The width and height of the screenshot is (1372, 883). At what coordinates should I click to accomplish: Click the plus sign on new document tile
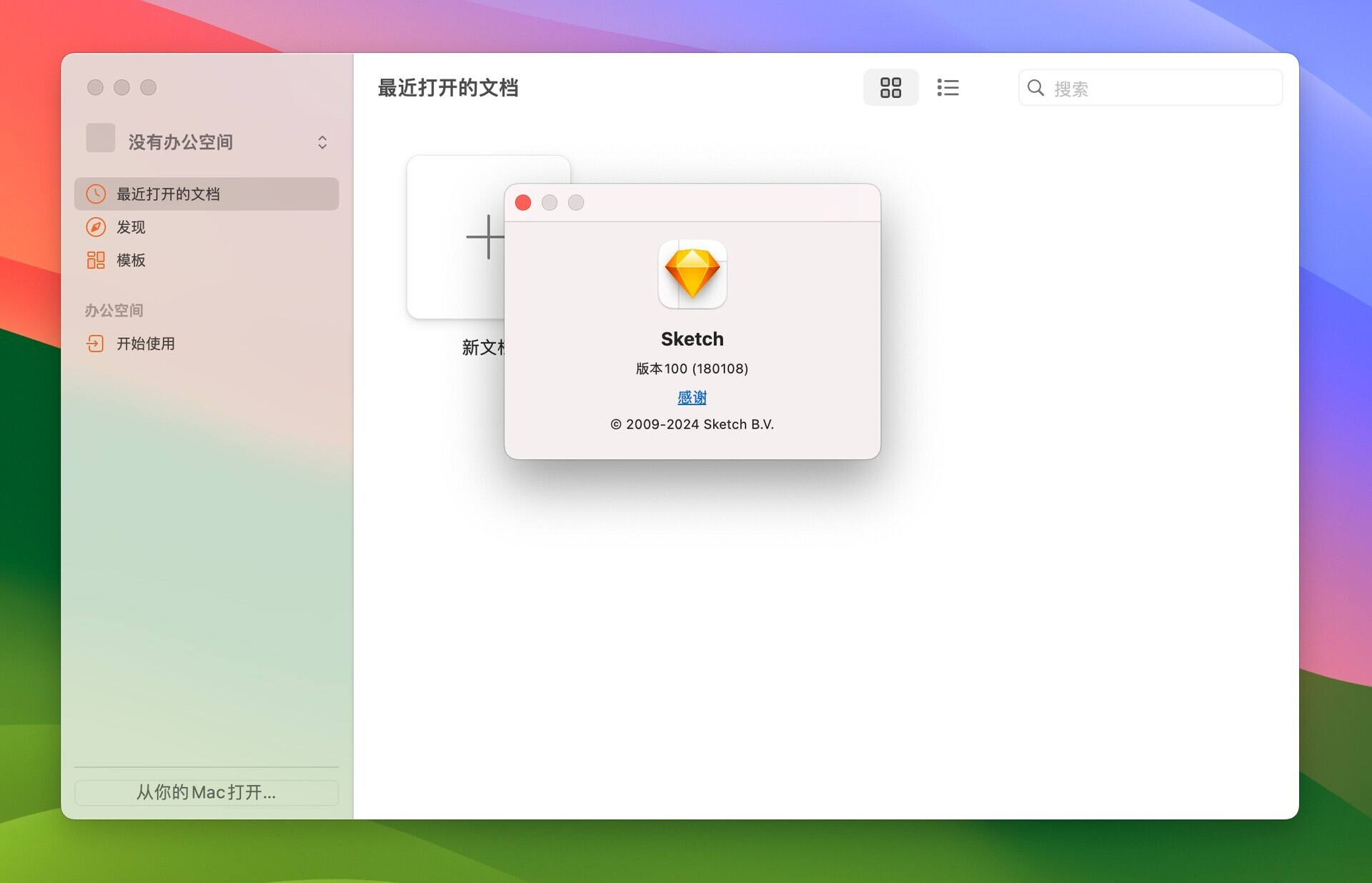[486, 236]
